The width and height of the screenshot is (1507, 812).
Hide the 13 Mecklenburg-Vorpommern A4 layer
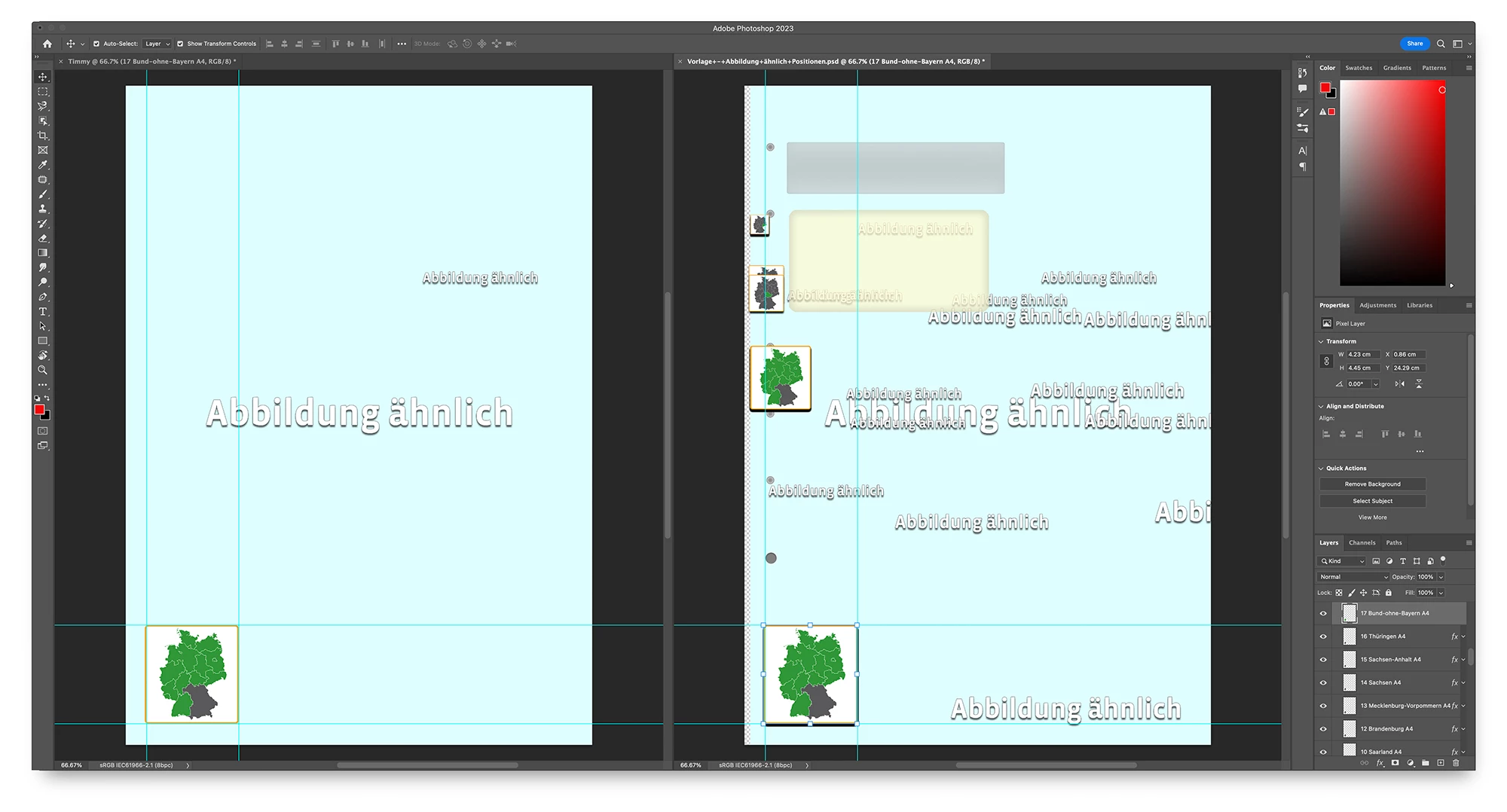coord(1323,706)
